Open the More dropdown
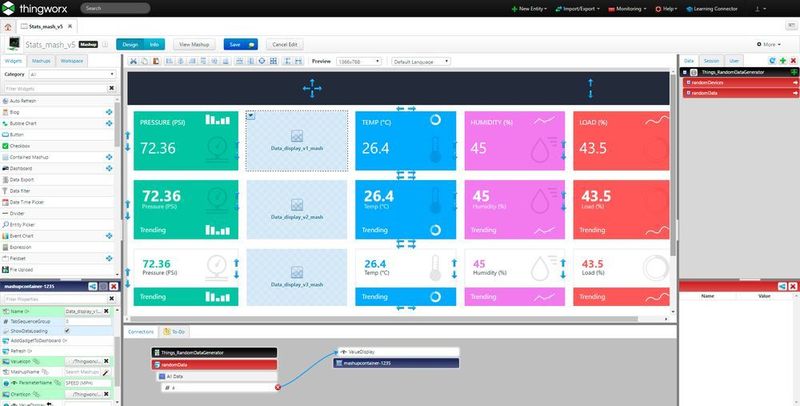This screenshot has height=406, width=800. click(x=768, y=44)
